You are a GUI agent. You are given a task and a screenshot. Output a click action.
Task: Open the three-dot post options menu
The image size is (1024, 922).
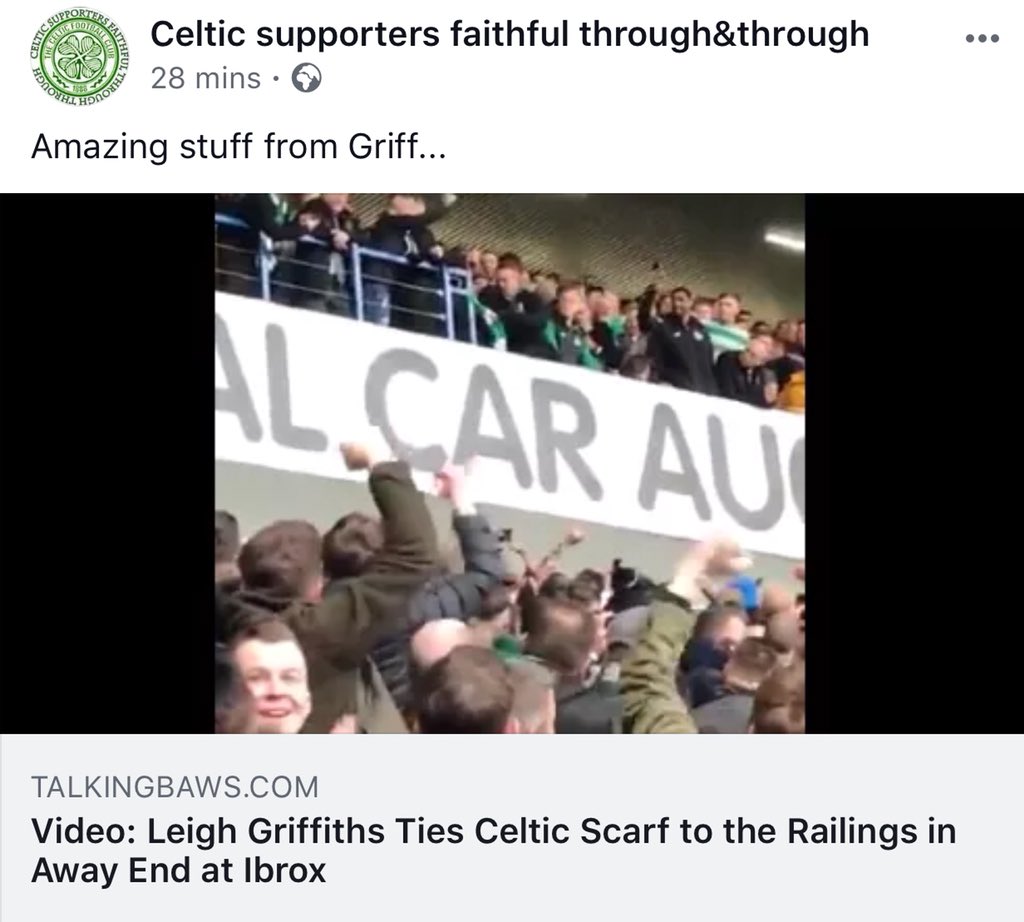click(982, 39)
